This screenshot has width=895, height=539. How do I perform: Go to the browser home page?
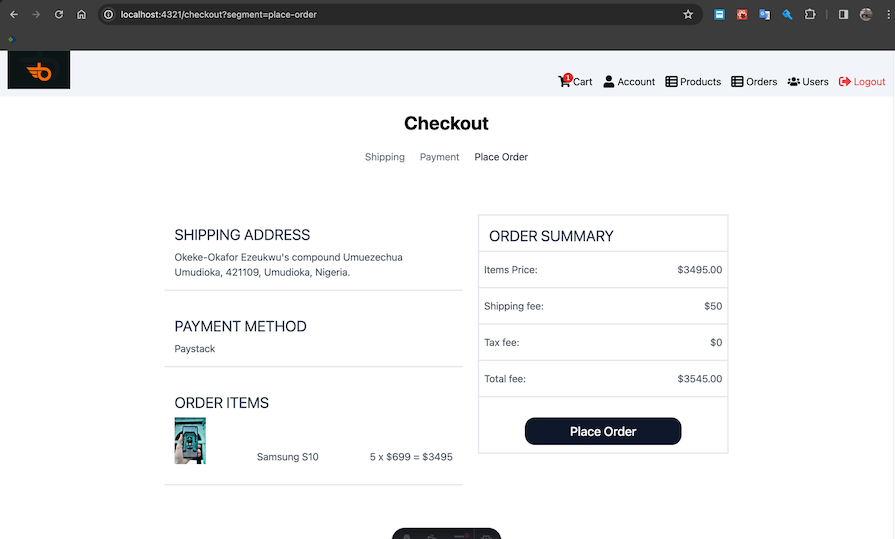[x=82, y=15]
